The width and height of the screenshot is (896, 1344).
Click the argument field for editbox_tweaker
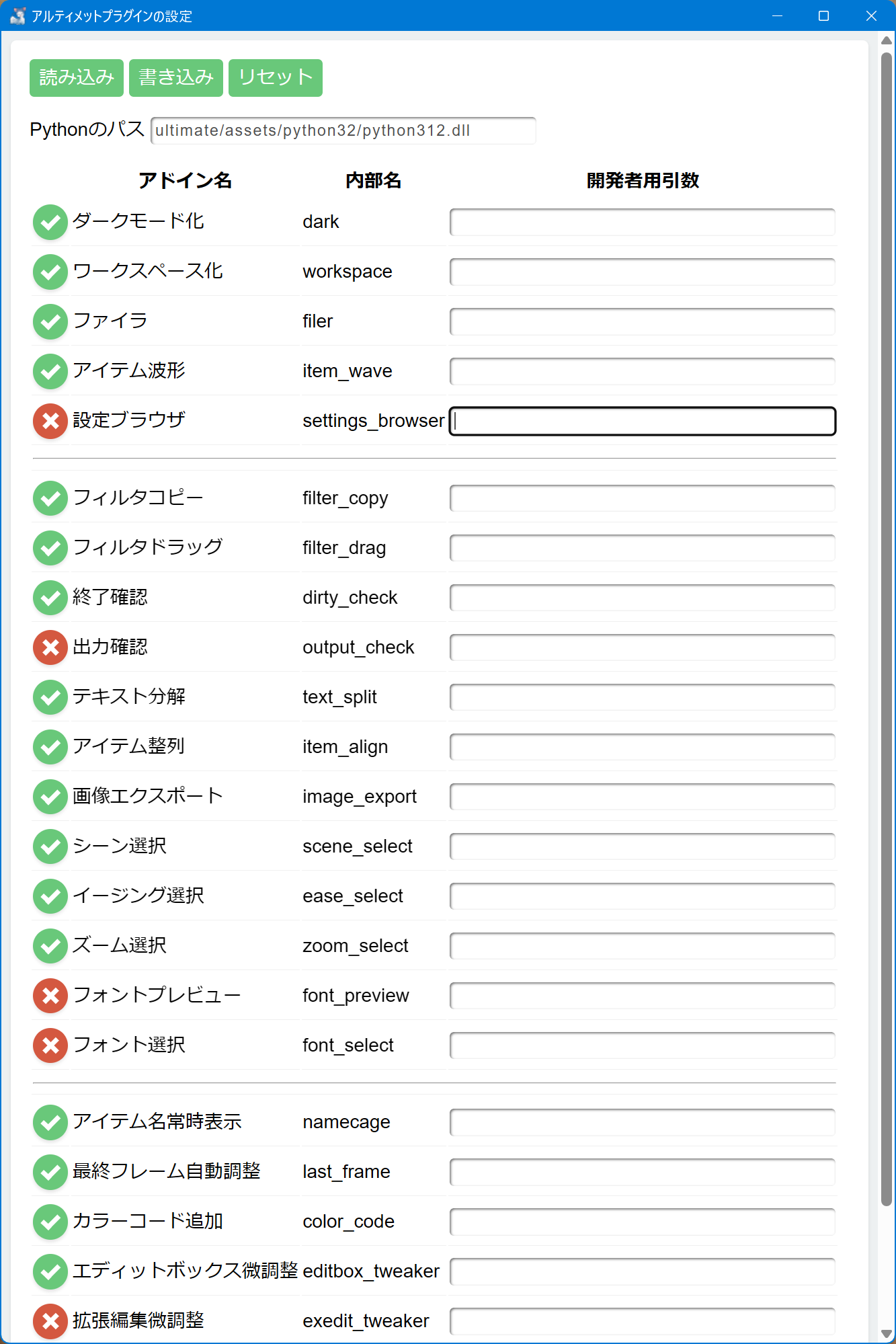643,1271
